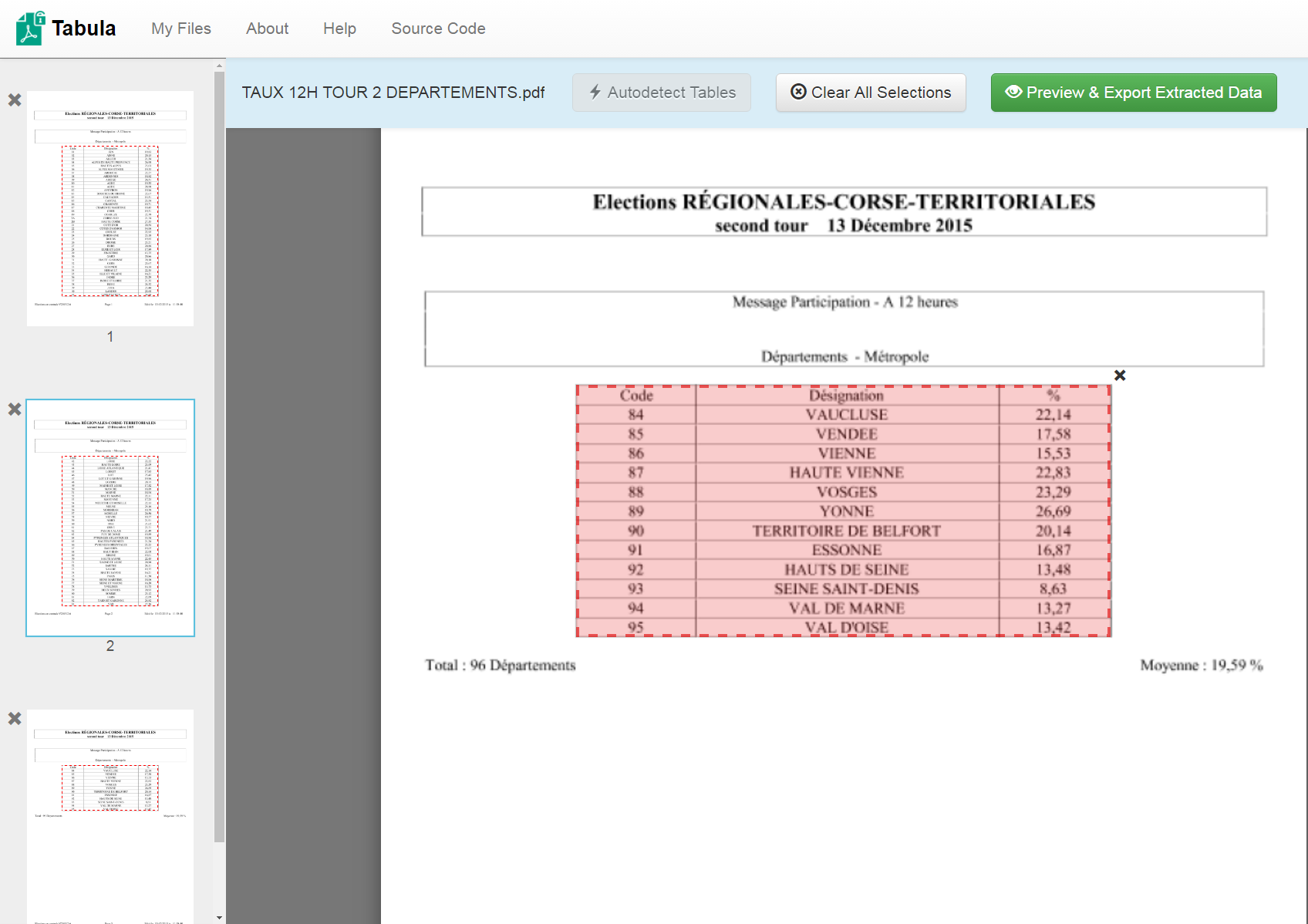Open the My Files page
Viewport: 1308px width, 924px height.
point(181,29)
